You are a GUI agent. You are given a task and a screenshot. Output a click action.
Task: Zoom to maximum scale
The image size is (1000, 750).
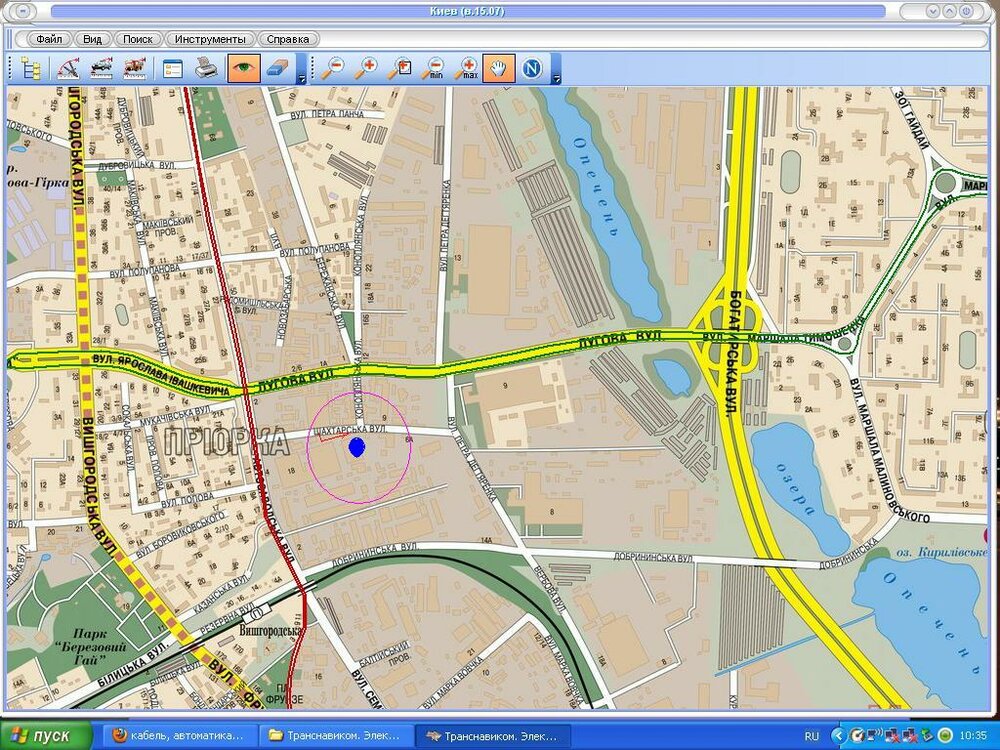[x=466, y=69]
